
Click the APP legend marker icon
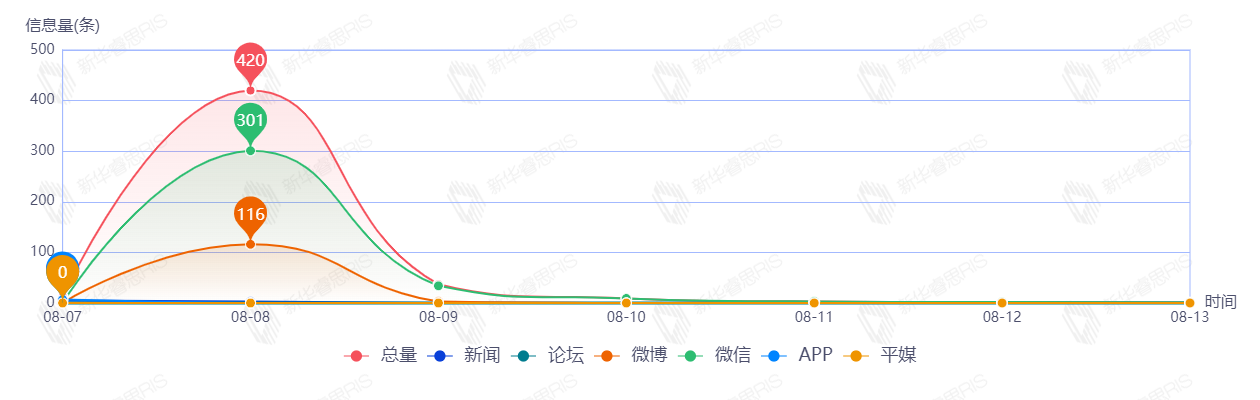tap(774, 356)
